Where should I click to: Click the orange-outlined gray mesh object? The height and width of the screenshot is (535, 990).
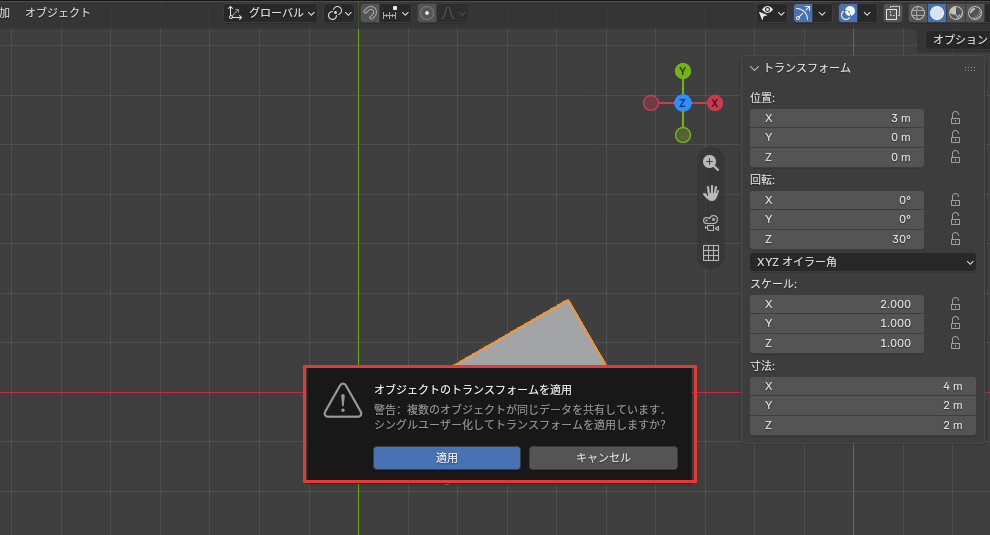click(545, 338)
